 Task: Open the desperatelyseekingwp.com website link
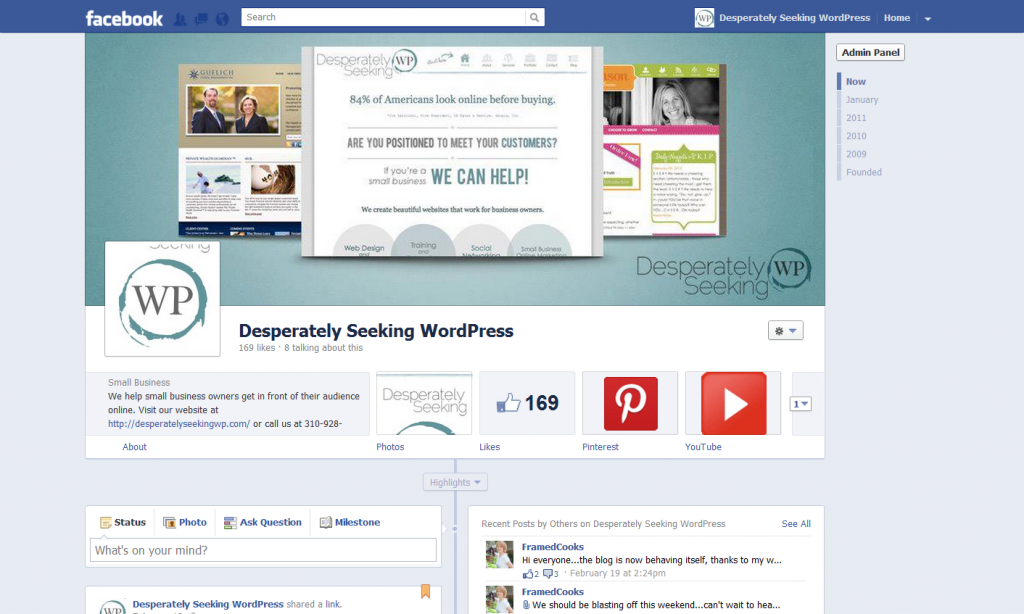click(179, 424)
